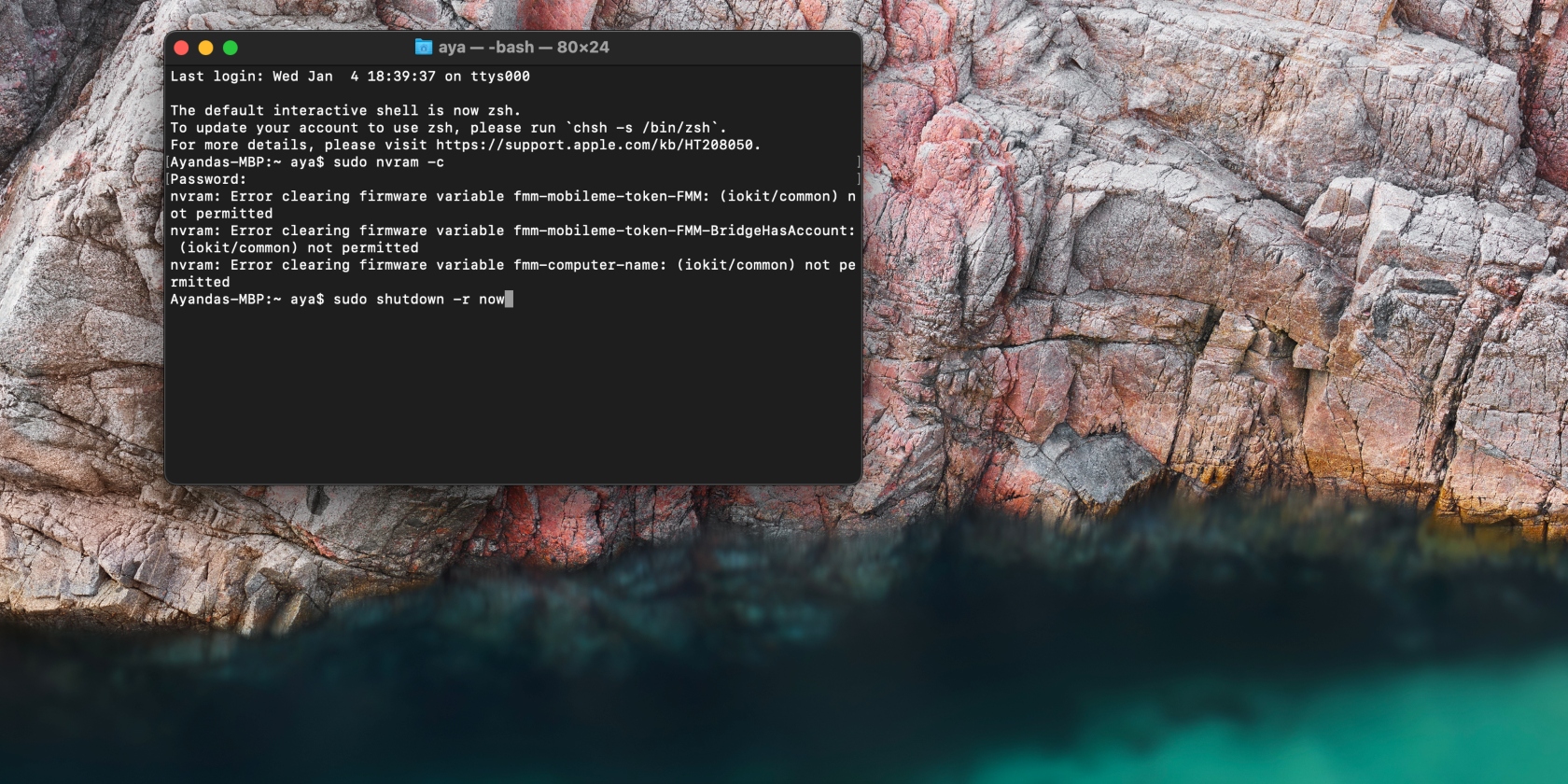1568x784 pixels.
Task: Click the 'ot permitted' wrapped line
Action: (x=221, y=214)
